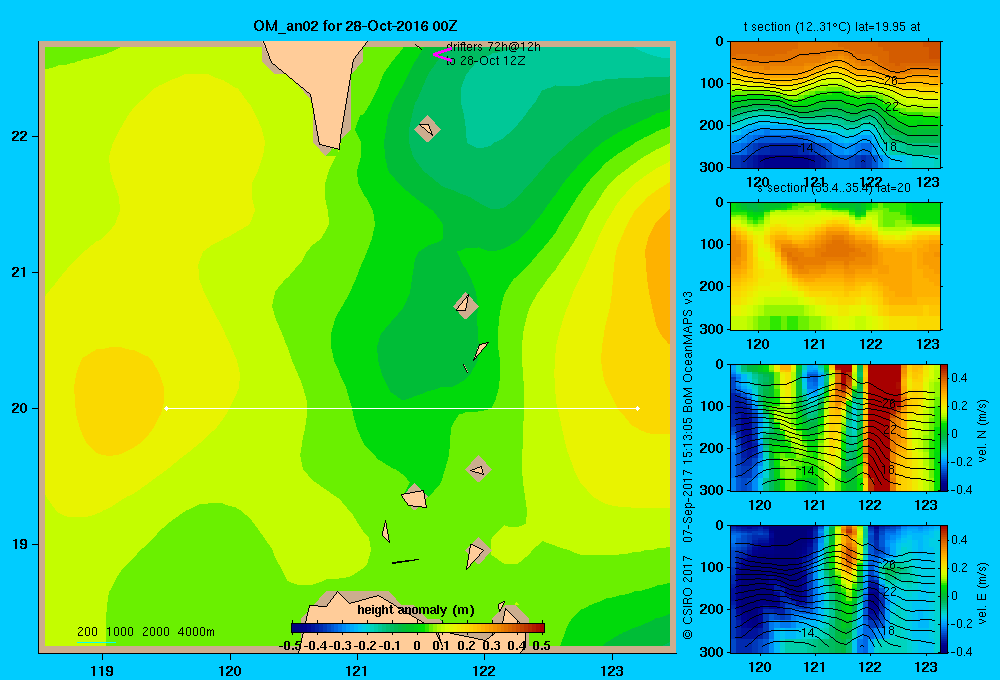The height and width of the screenshot is (680, 1000).
Task: Click the vel. E colorbar
Action: tap(944, 589)
